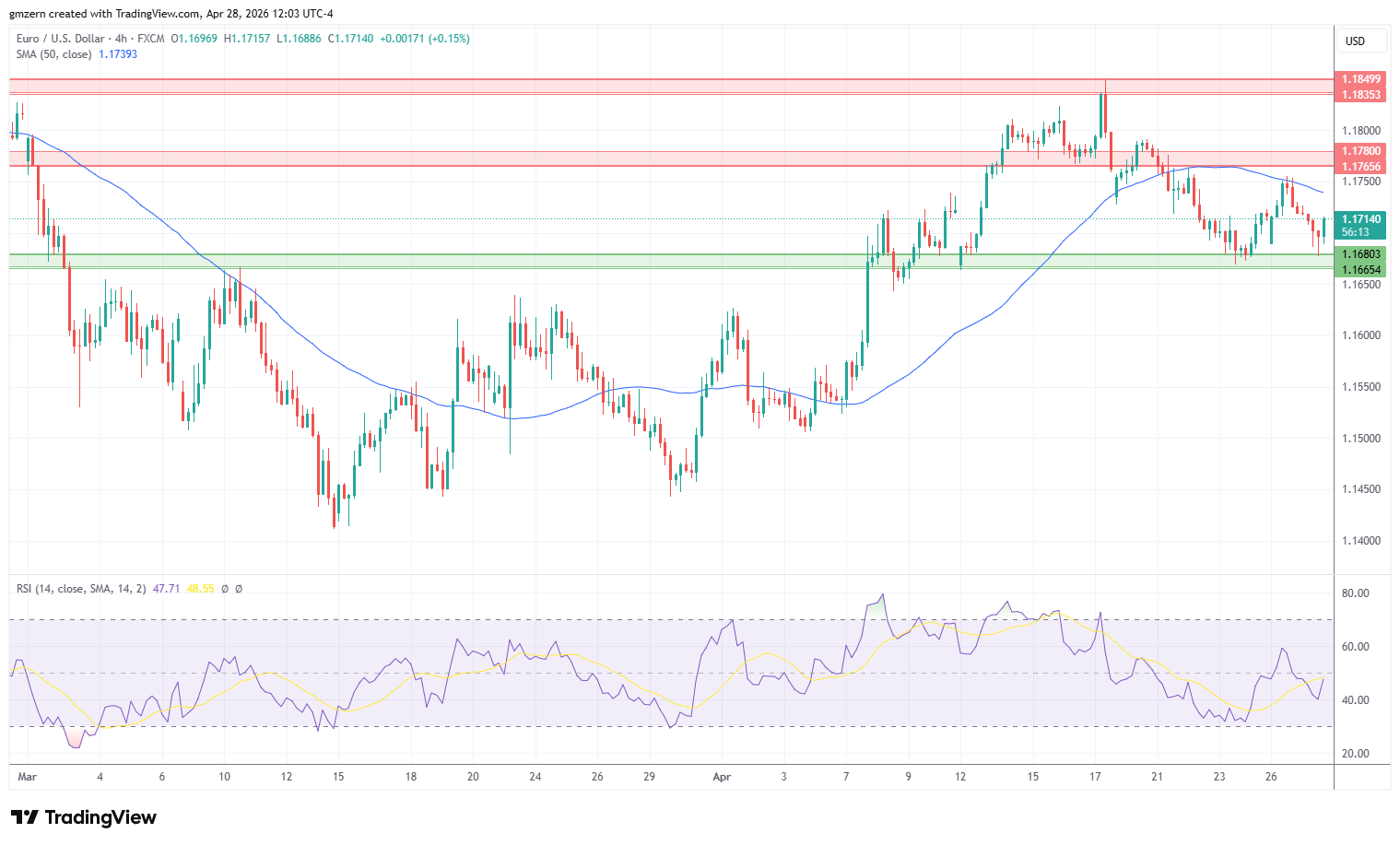Click the close price C1.17140 in header
This screenshot has height=845, width=1400.
click(351, 39)
